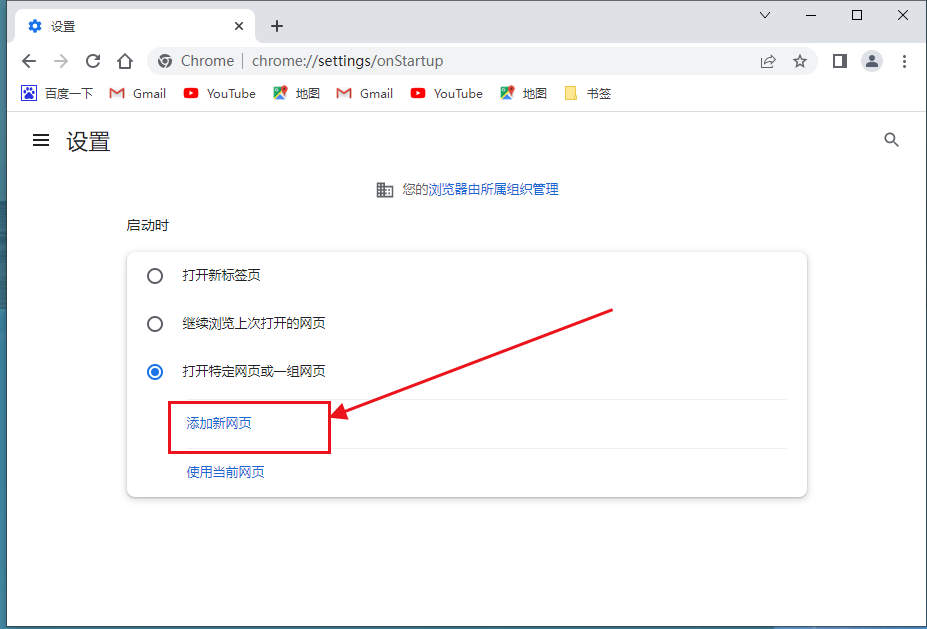
Task: Select the 设置 tab
Action: (136, 26)
